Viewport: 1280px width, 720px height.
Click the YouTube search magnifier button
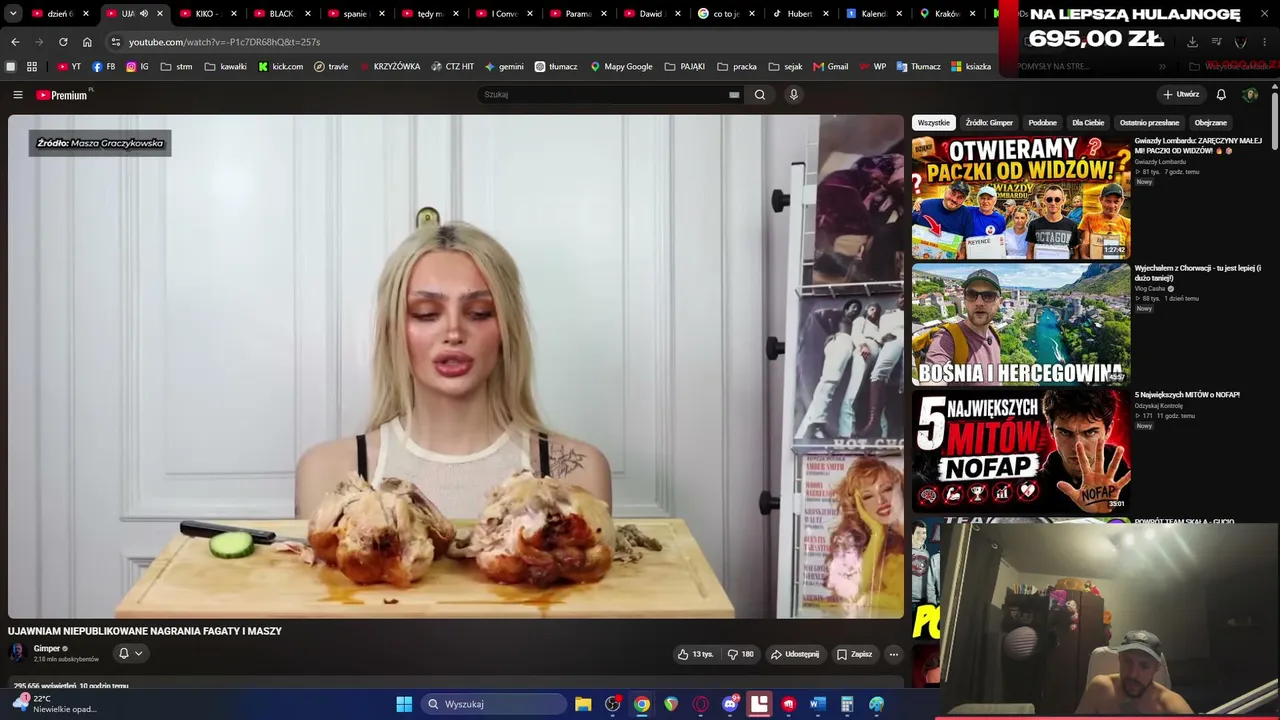tap(760, 95)
